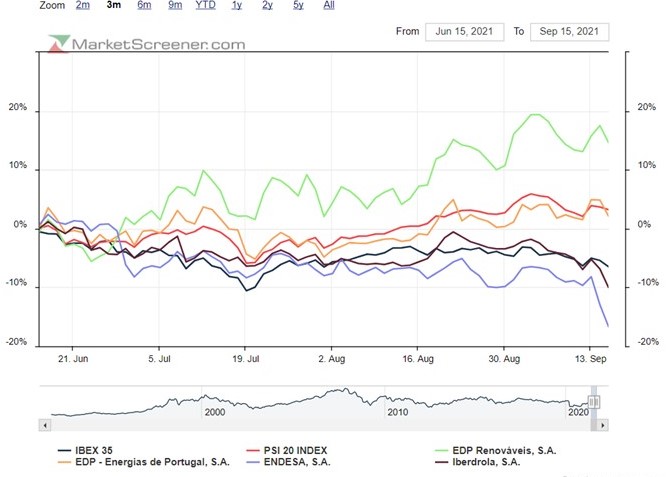The height and width of the screenshot is (477, 666).
Task: Edit the To date field
Action: coord(569,32)
